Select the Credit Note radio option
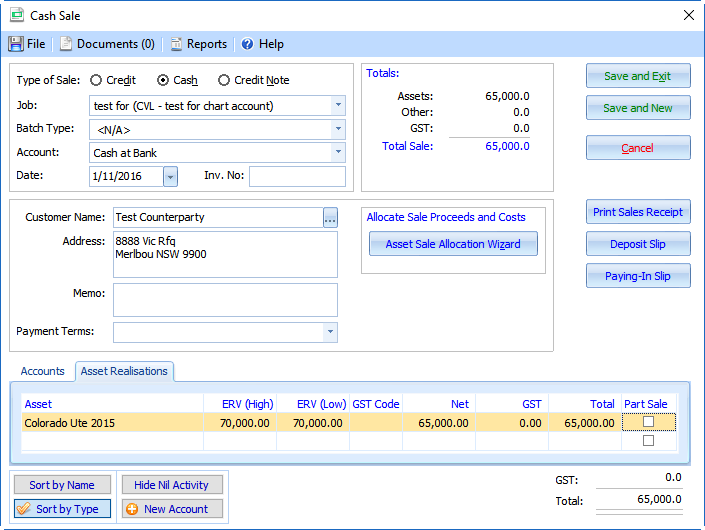This screenshot has width=705, height=530. click(x=224, y=80)
